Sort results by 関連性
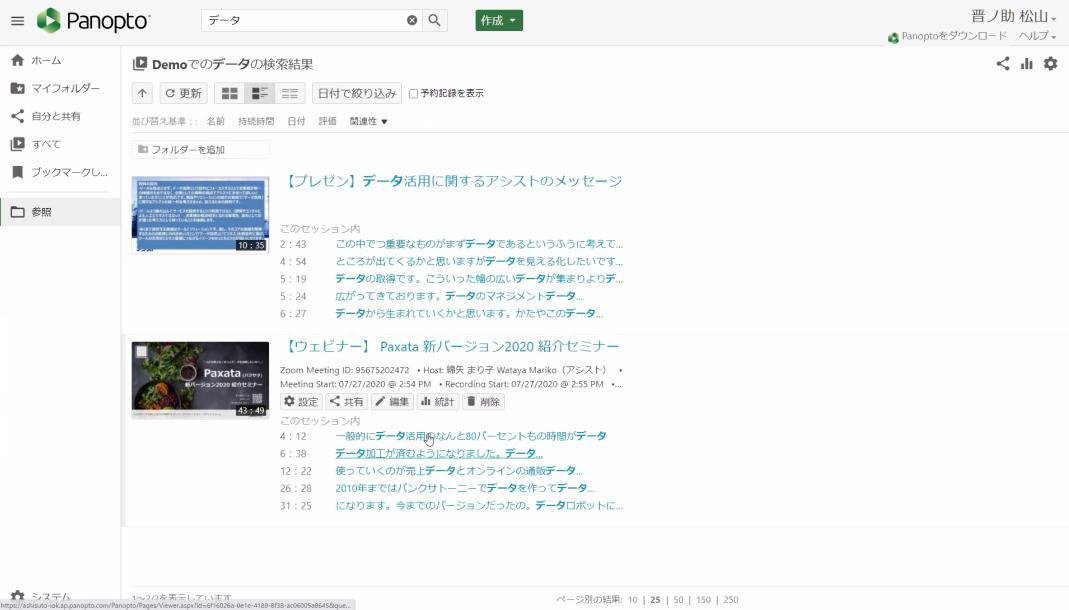1069x610 pixels. [368, 121]
